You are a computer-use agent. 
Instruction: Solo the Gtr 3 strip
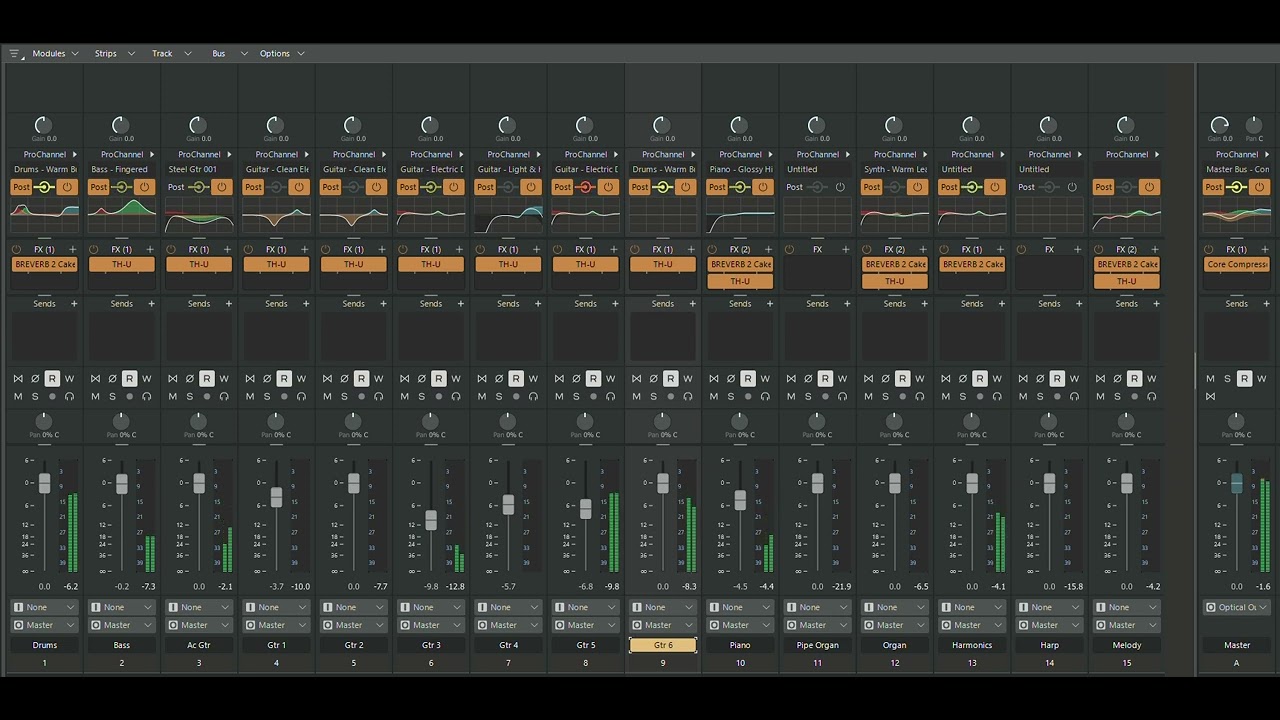pos(421,397)
